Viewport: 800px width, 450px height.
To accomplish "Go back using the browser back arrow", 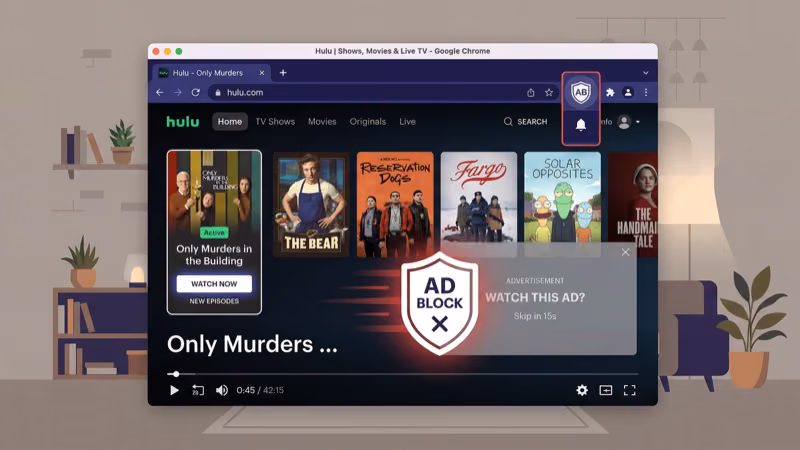I will point(160,92).
